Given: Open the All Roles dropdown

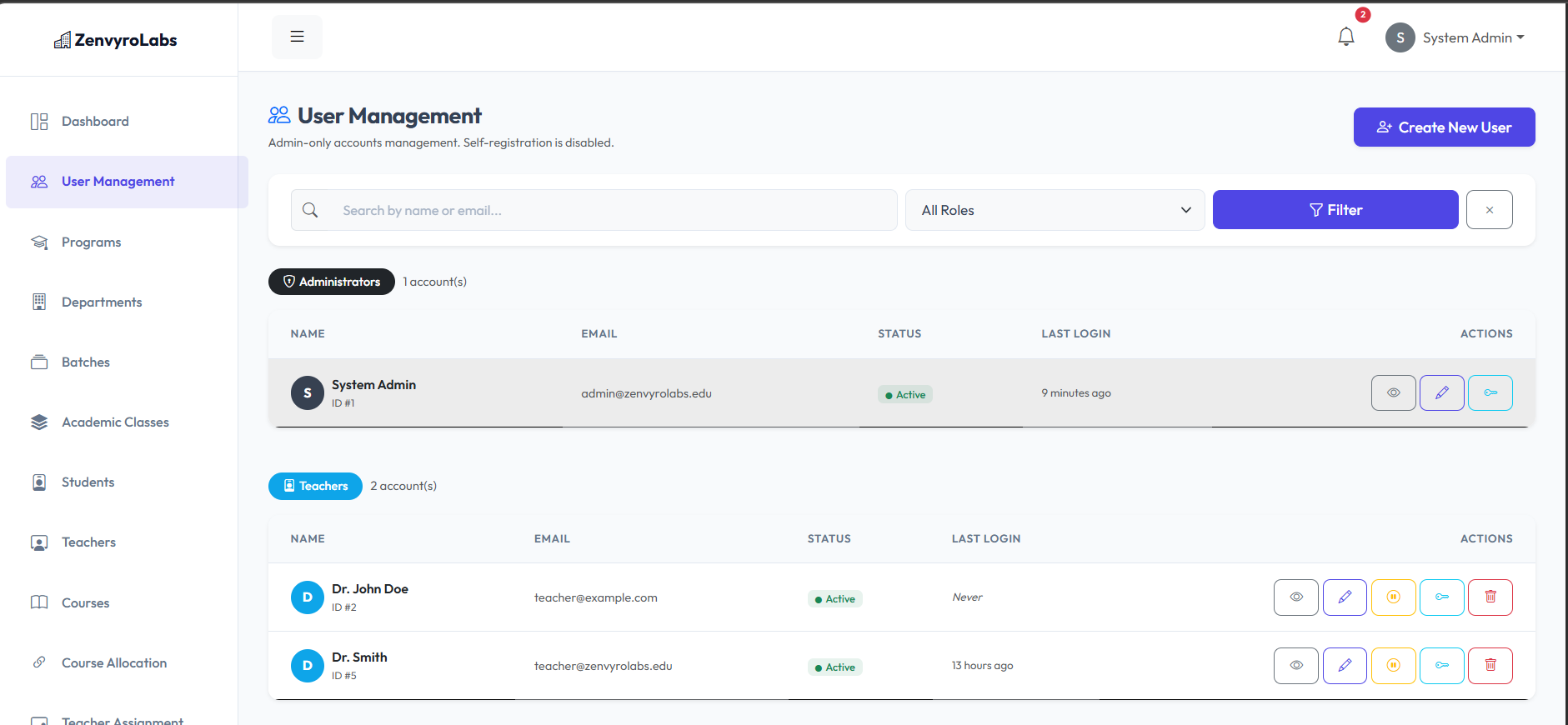Looking at the screenshot, I should [1055, 210].
